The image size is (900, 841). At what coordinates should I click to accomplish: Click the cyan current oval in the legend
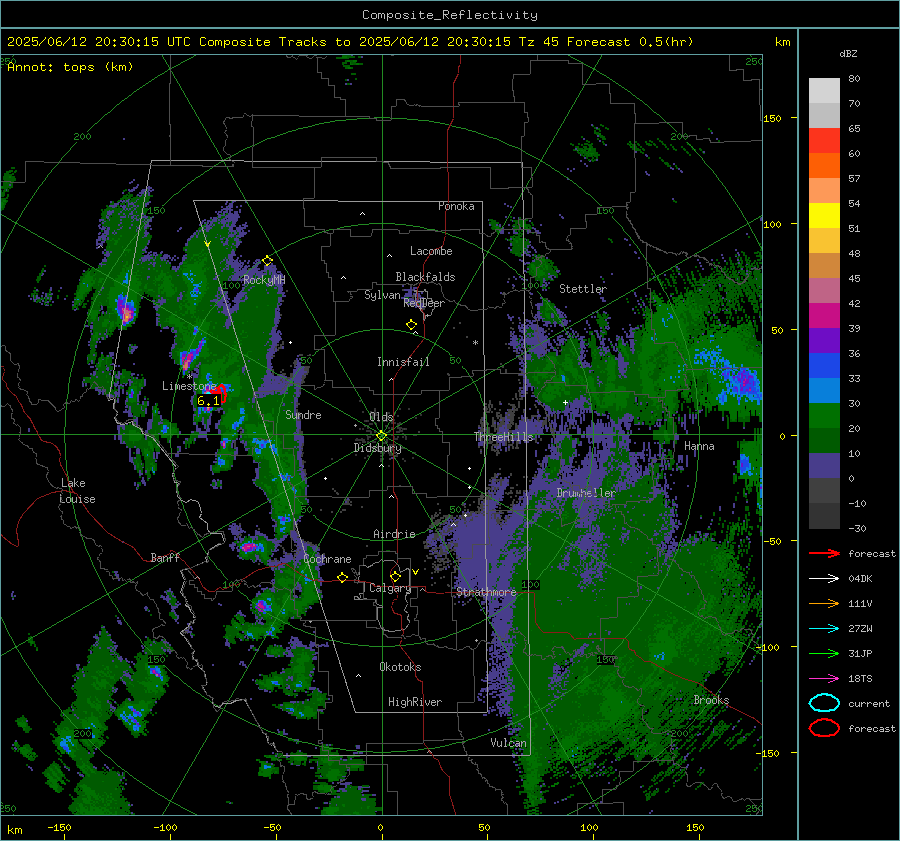(x=824, y=703)
